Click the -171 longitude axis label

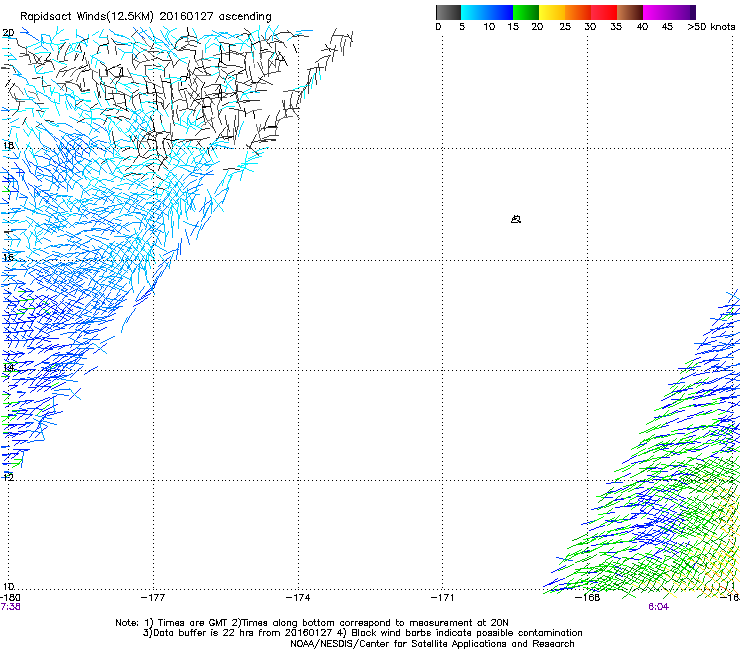(443, 598)
